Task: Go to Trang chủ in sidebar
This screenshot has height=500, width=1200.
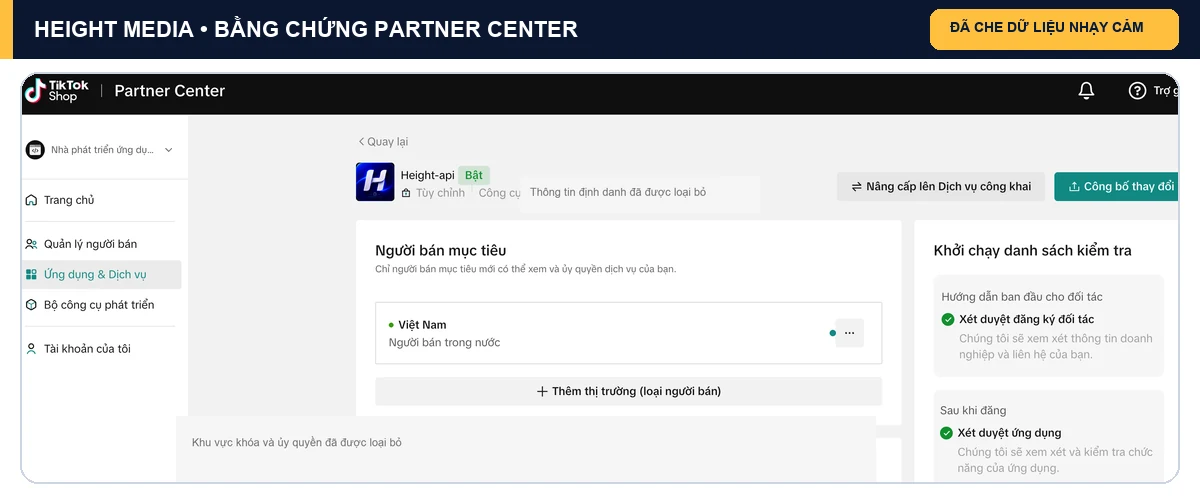Action: 68,200
